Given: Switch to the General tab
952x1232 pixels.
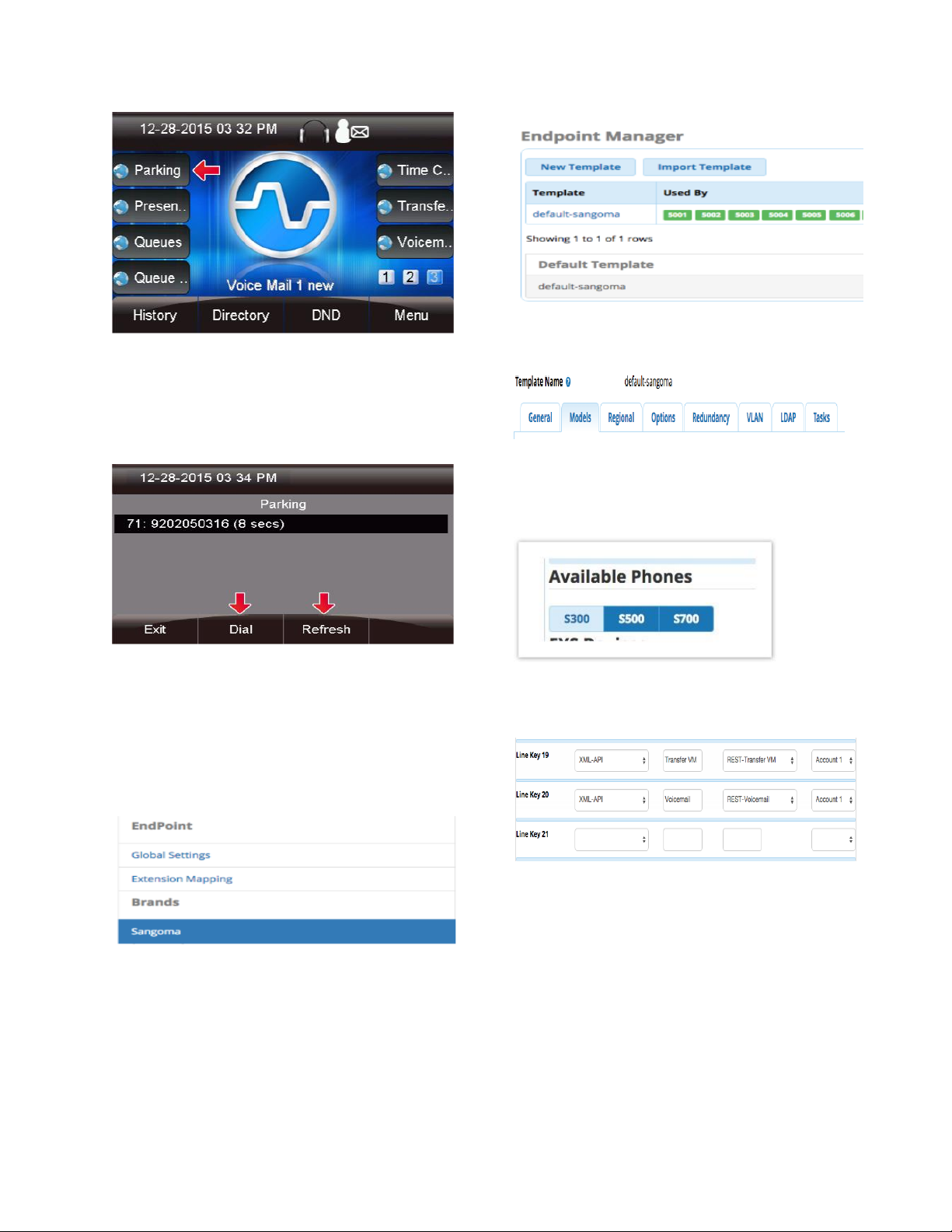Looking at the screenshot, I should (540, 418).
